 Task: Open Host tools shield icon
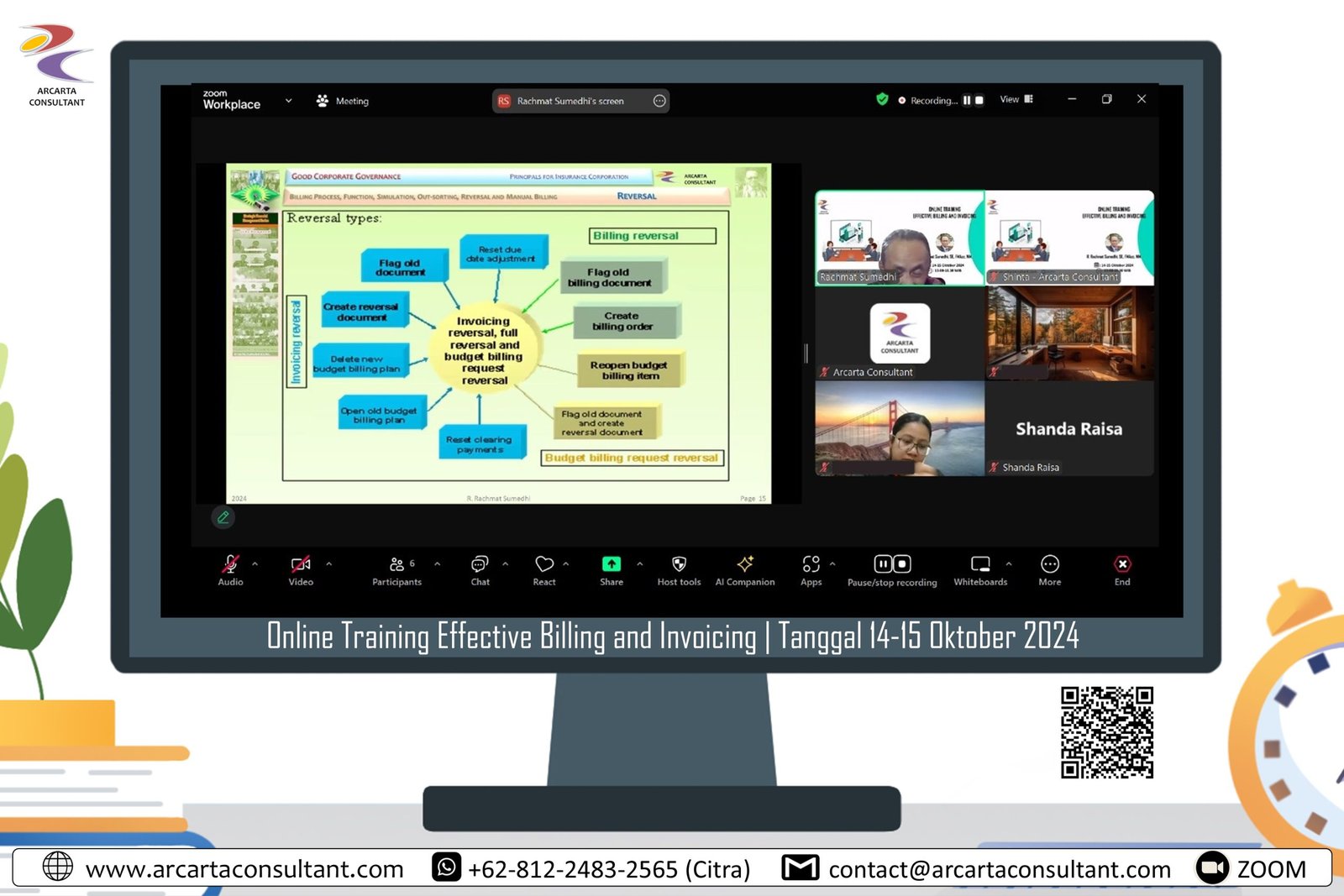pos(679,564)
